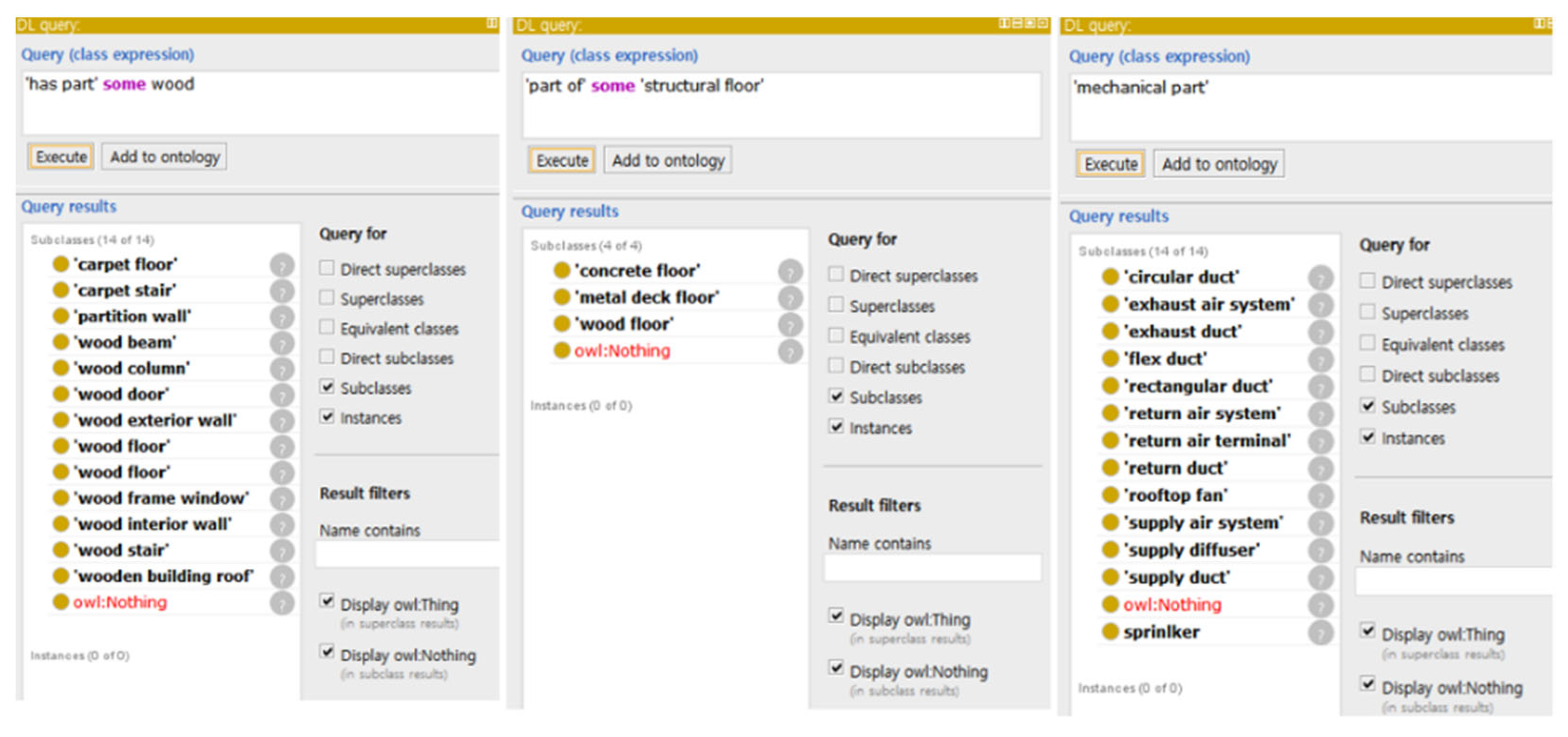The width and height of the screenshot is (1568, 737).
Task: Click explanation icon beside 'metal deck floor'
Action: (x=790, y=298)
